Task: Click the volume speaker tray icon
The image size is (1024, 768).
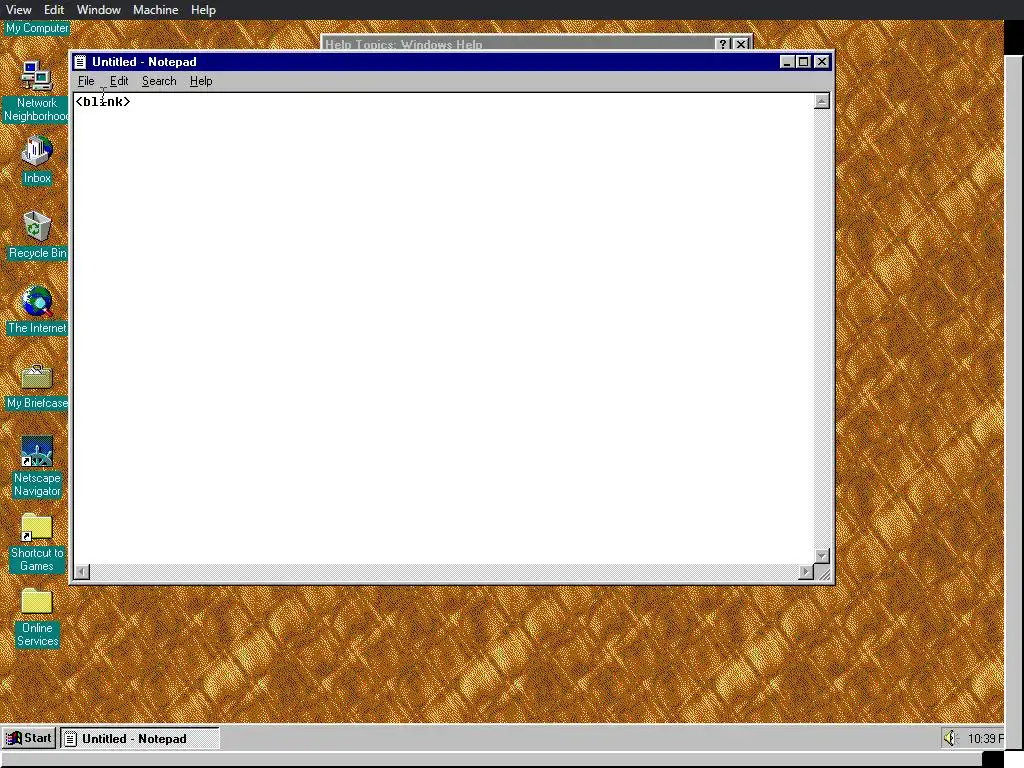Action: click(950, 738)
